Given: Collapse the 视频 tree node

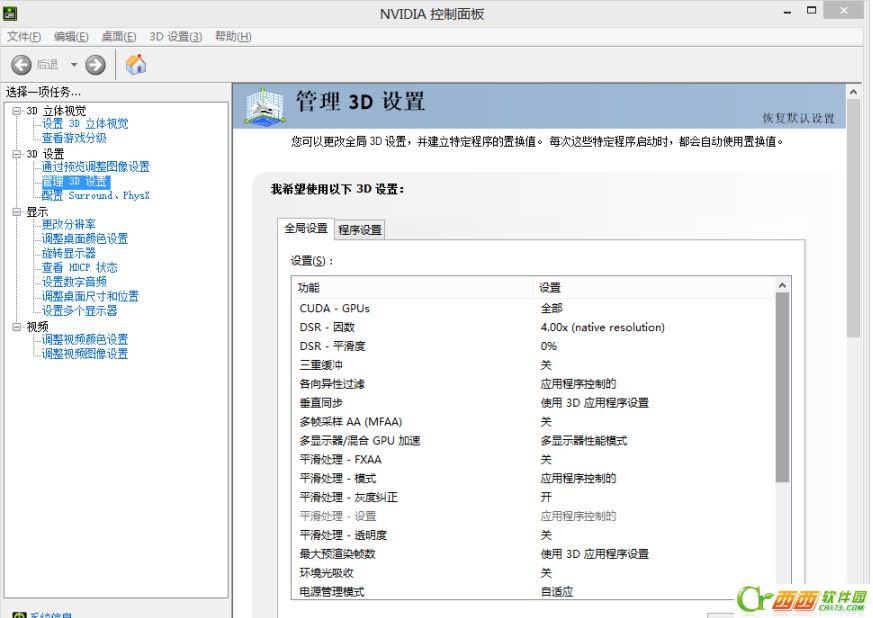Looking at the screenshot, I should point(17,326).
